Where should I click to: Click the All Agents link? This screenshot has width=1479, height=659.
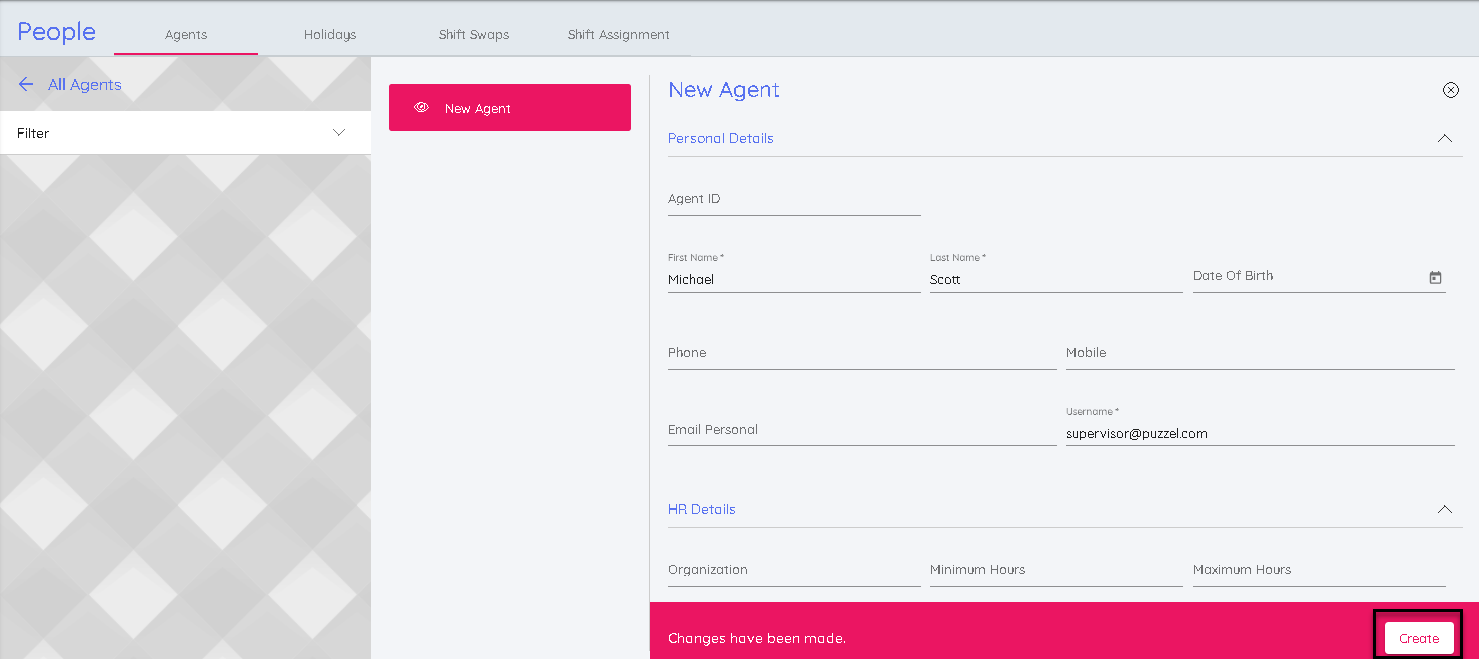[x=85, y=85]
